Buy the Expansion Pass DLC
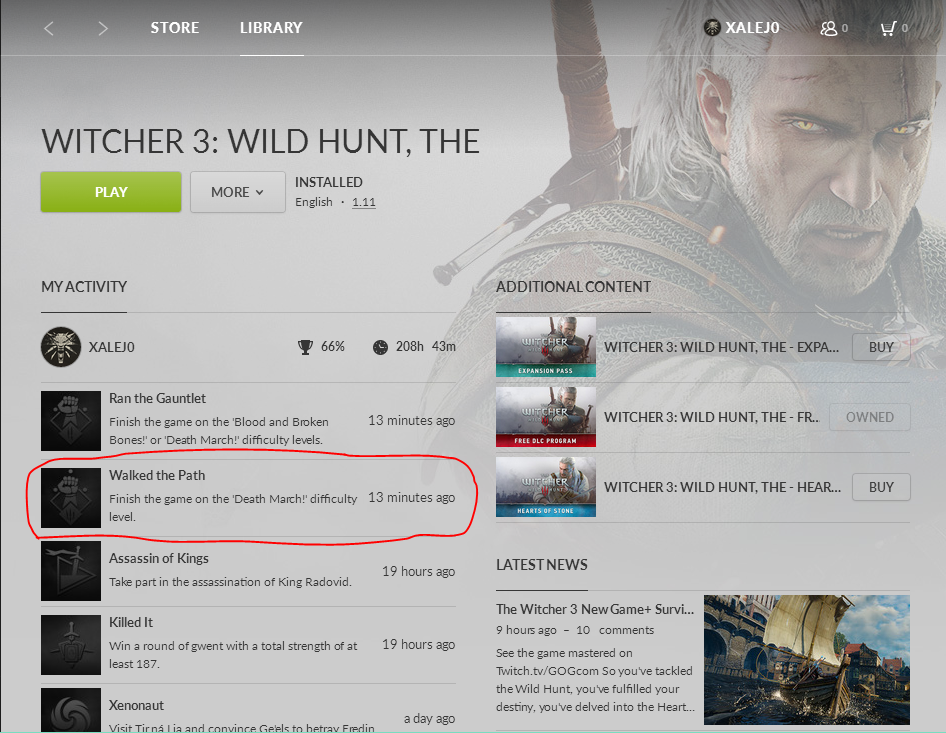946x733 pixels. (x=881, y=347)
